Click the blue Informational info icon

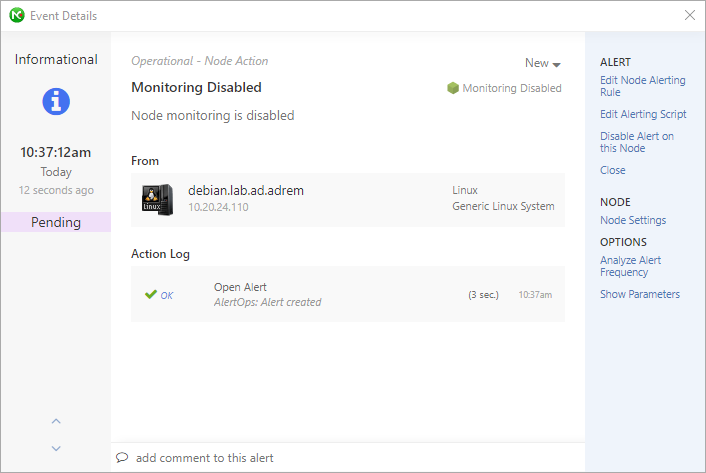(56, 101)
